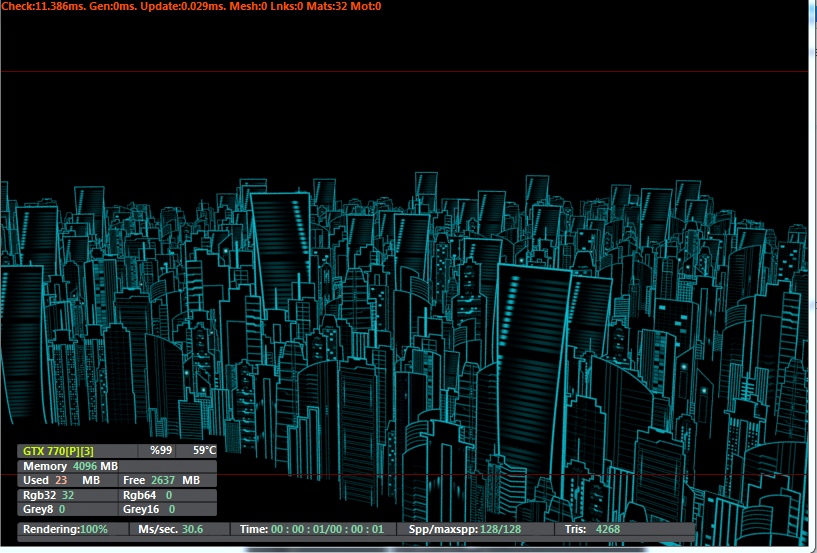Click the orange Check/Gen/Update debug status line
817x553 pixels.
point(191,6)
